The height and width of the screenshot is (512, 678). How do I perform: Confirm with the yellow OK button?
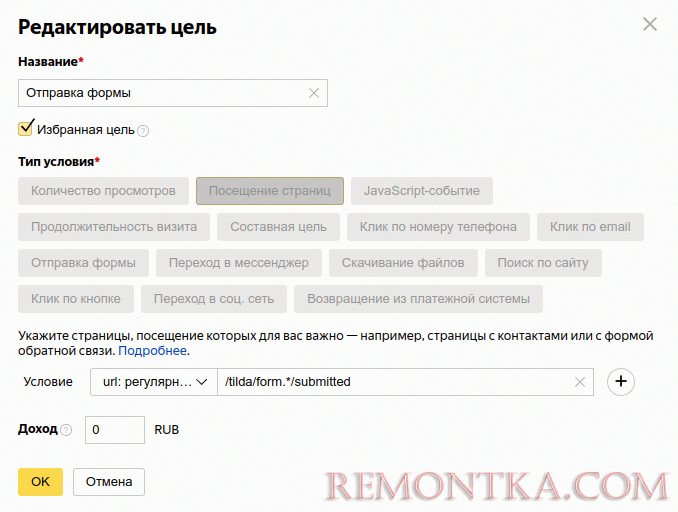click(x=40, y=482)
